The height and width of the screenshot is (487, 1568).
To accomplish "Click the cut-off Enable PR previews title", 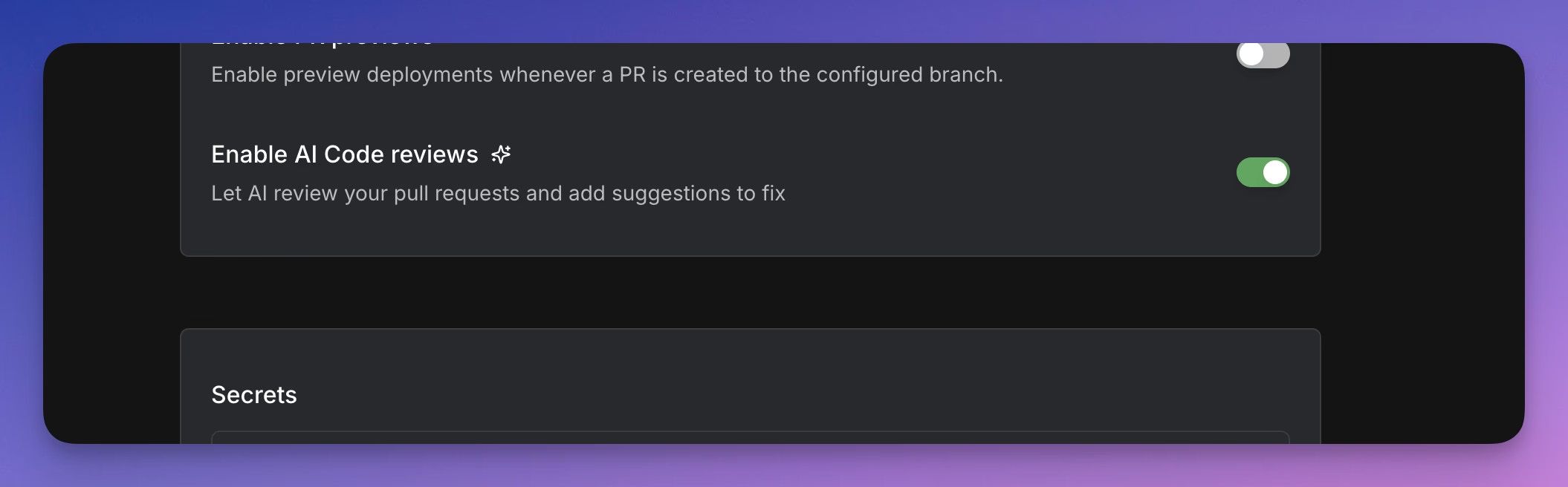I will [x=323, y=45].
